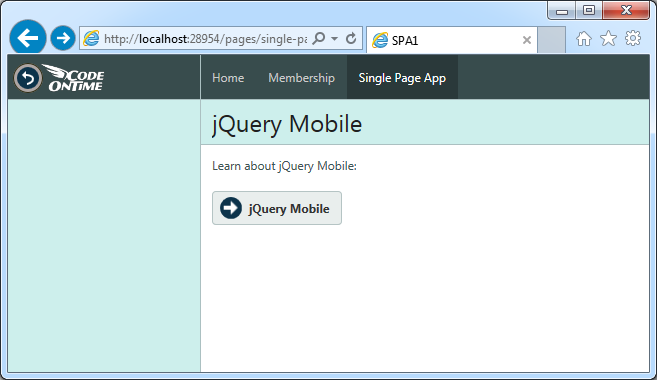Open the Home menu item
The width and height of the screenshot is (657, 380).
(x=228, y=78)
